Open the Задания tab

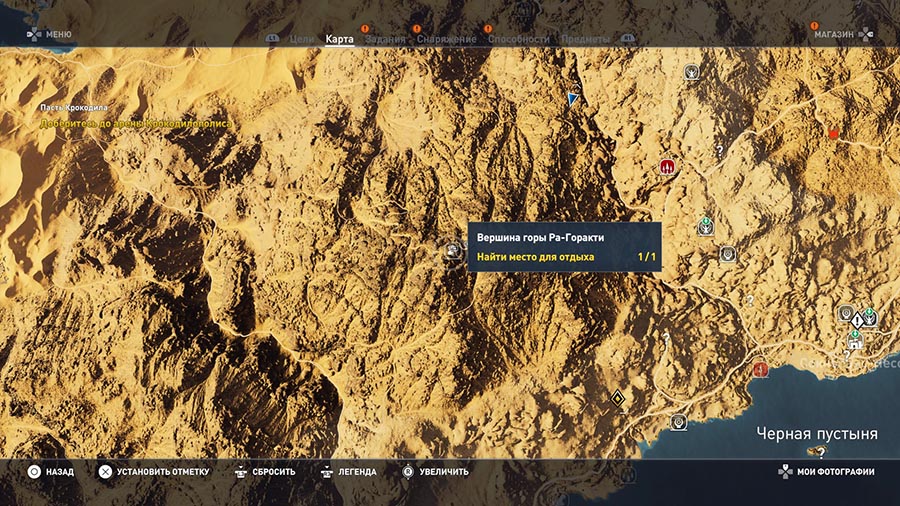(385, 39)
